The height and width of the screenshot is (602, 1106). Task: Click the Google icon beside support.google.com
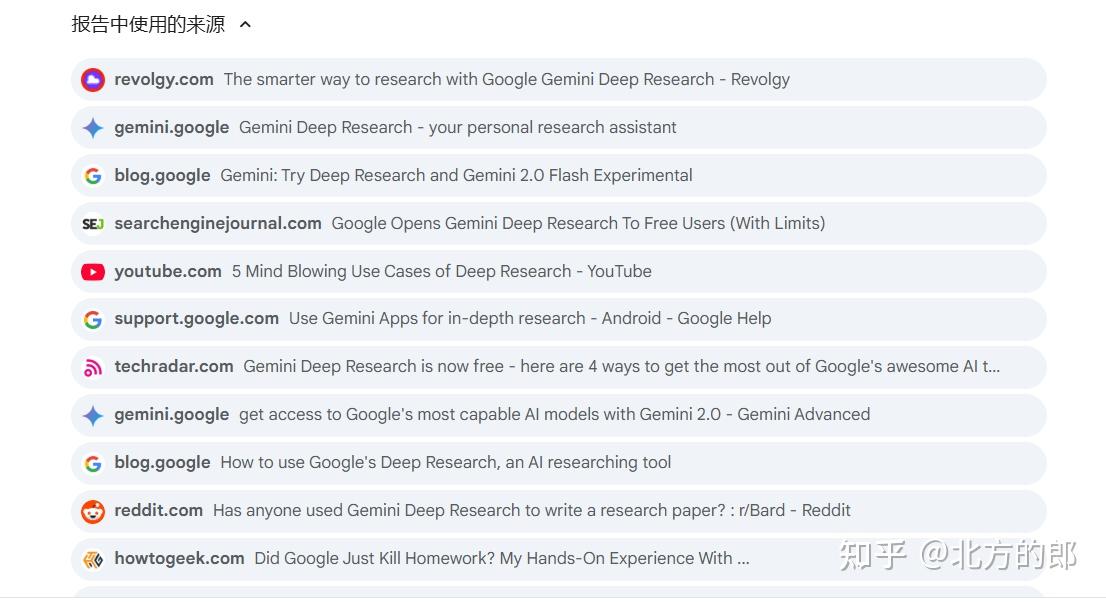(x=92, y=319)
